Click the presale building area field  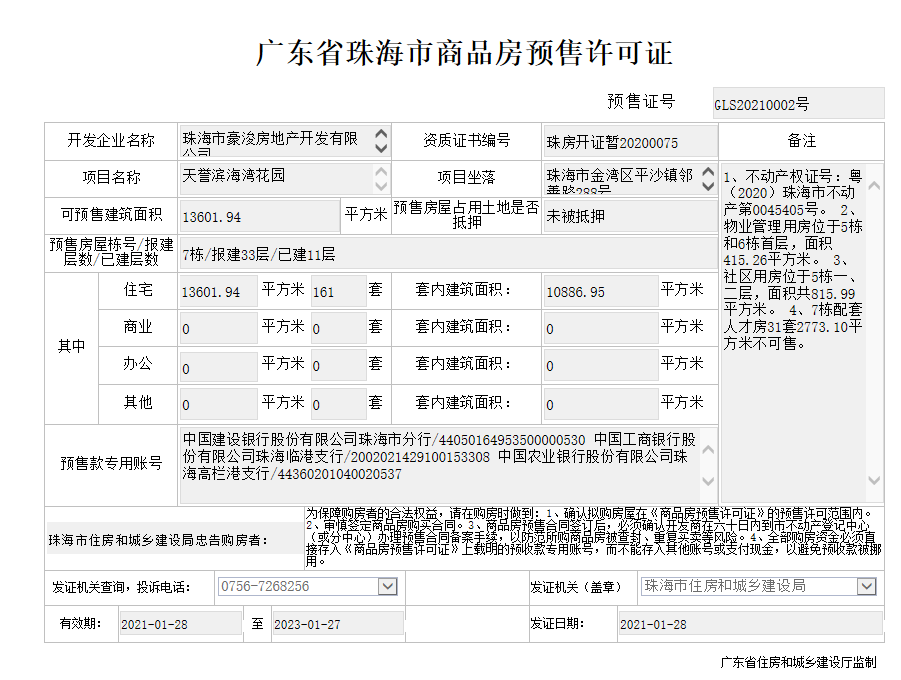[259, 216]
